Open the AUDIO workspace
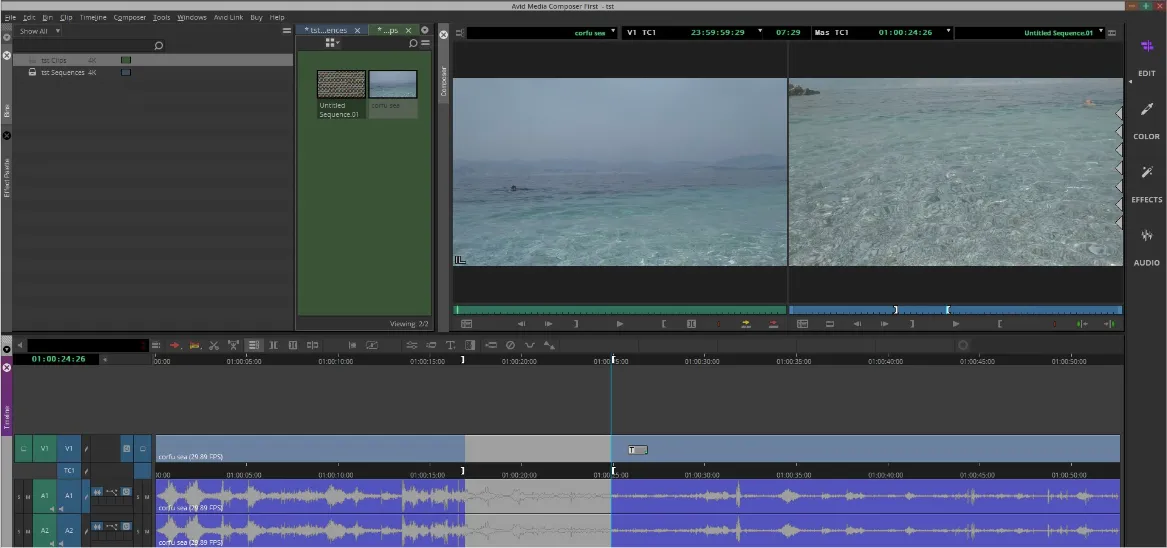The height and width of the screenshot is (548, 1167). (1146, 247)
